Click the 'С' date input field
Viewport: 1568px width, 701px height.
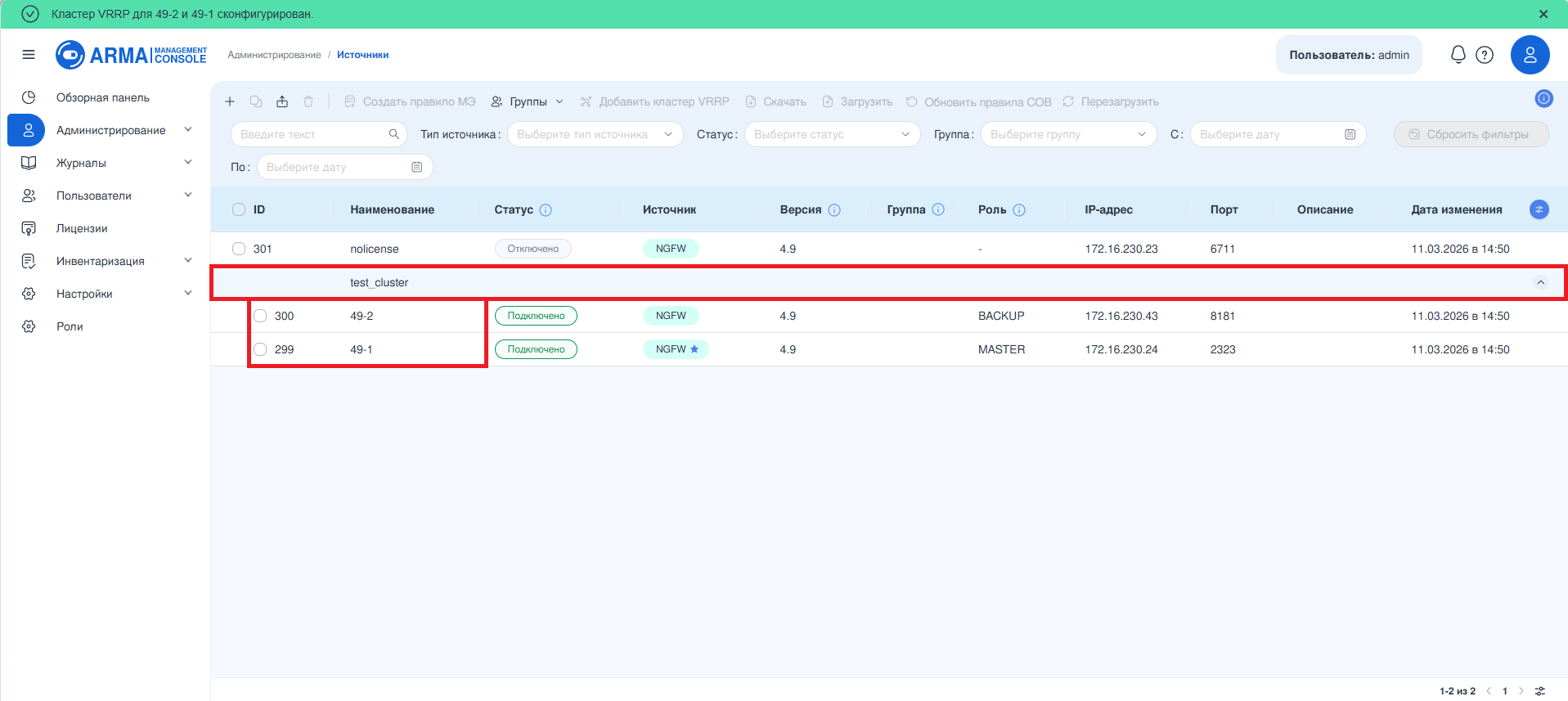[x=1278, y=134]
